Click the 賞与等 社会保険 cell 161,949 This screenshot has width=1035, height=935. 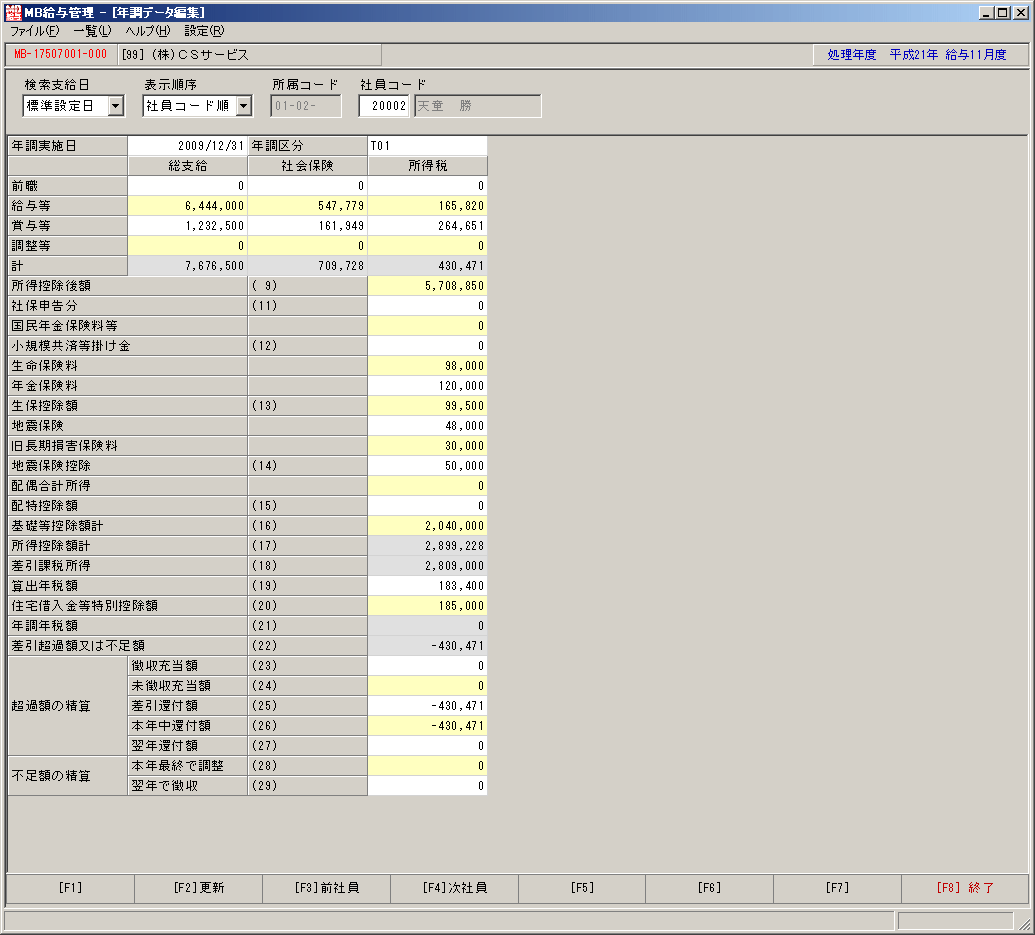(x=308, y=226)
